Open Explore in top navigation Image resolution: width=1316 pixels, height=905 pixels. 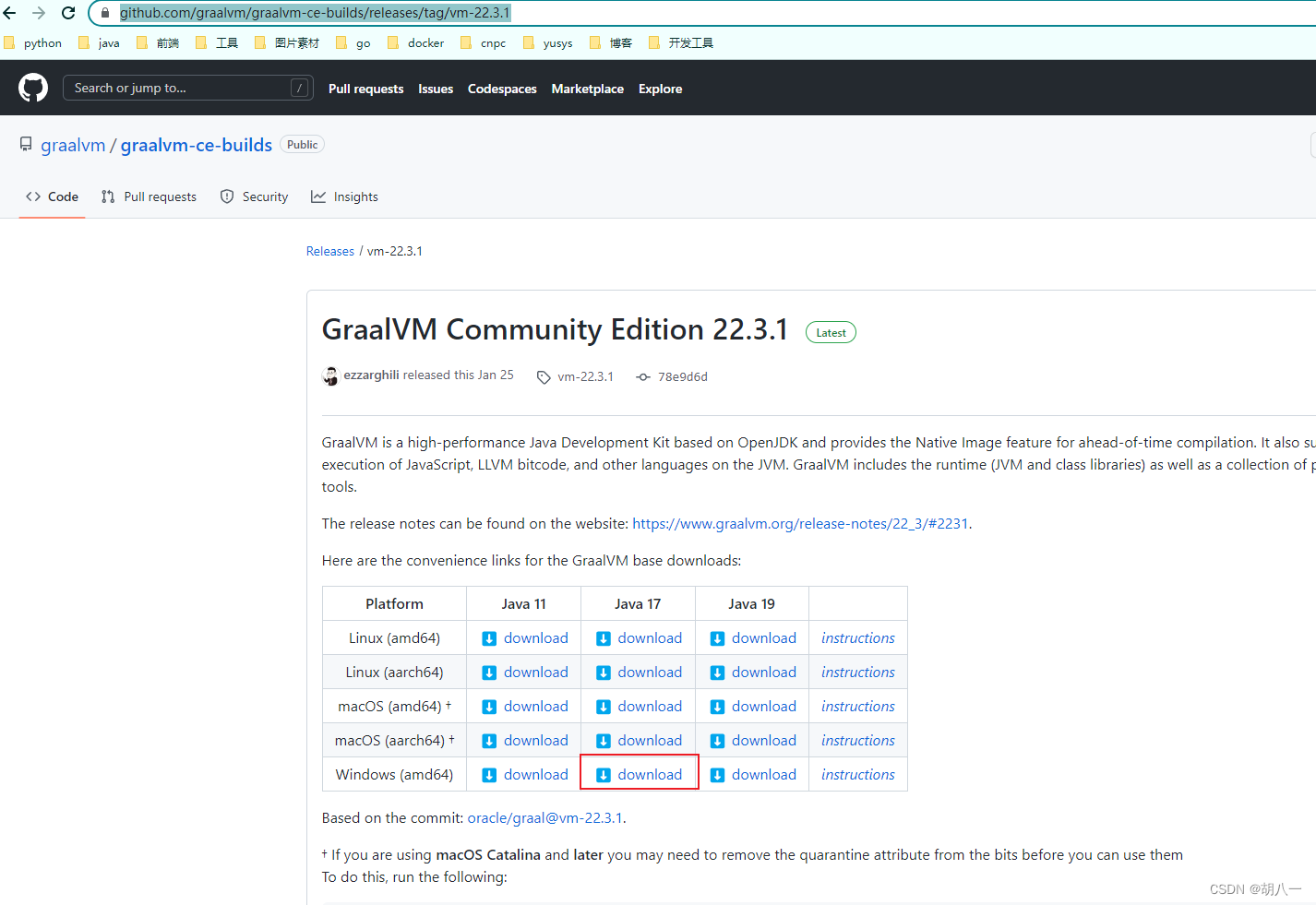[661, 89]
